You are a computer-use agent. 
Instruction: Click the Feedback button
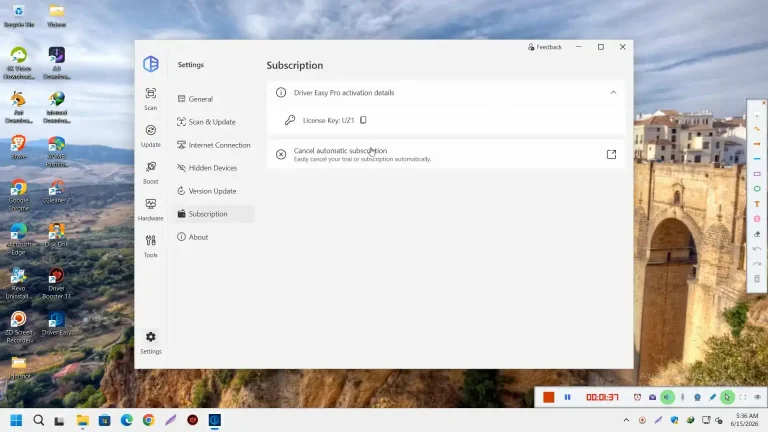coord(545,47)
